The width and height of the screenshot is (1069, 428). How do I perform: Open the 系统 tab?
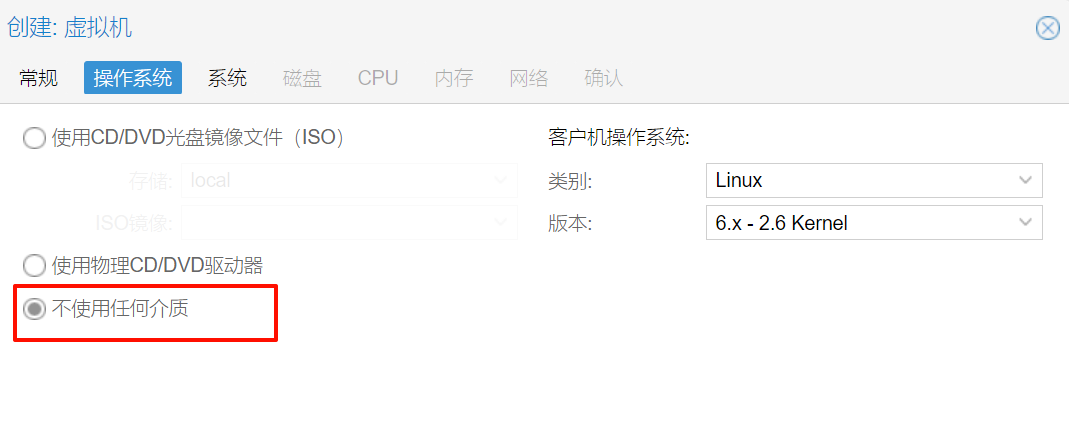click(x=228, y=78)
